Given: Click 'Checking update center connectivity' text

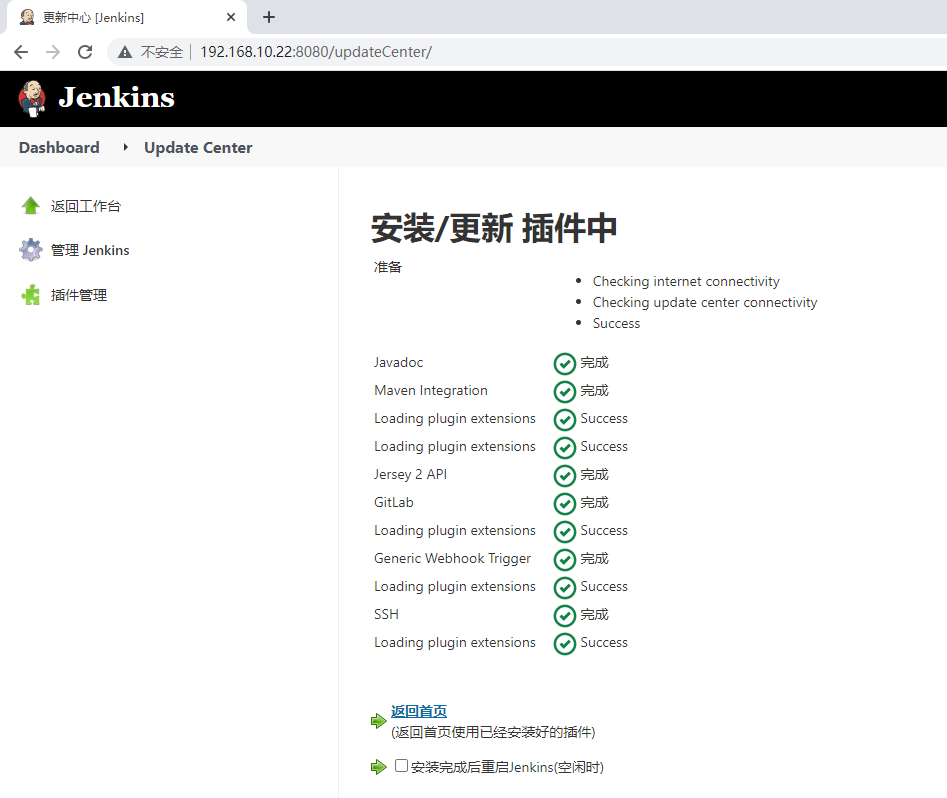Looking at the screenshot, I should (705, 302).
